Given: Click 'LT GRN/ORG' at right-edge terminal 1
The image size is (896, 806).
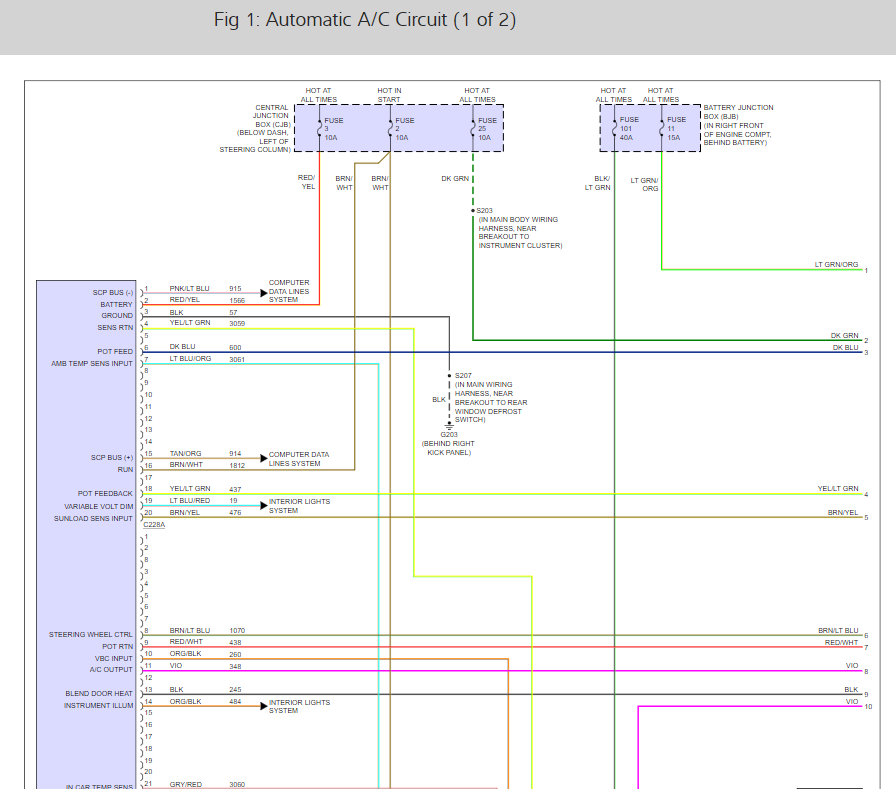Looking at the screenshot, I should pos(836,265).
